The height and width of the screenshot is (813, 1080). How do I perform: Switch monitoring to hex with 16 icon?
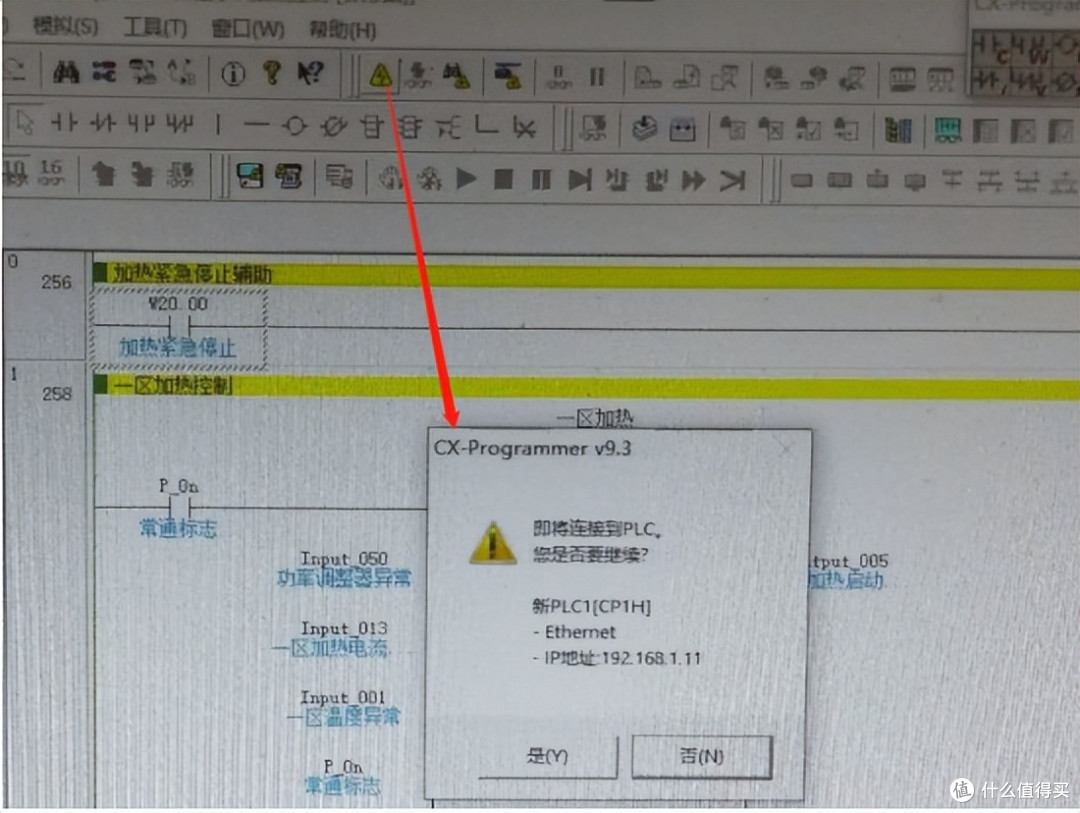pyautogui.click(x=51, y=173)
